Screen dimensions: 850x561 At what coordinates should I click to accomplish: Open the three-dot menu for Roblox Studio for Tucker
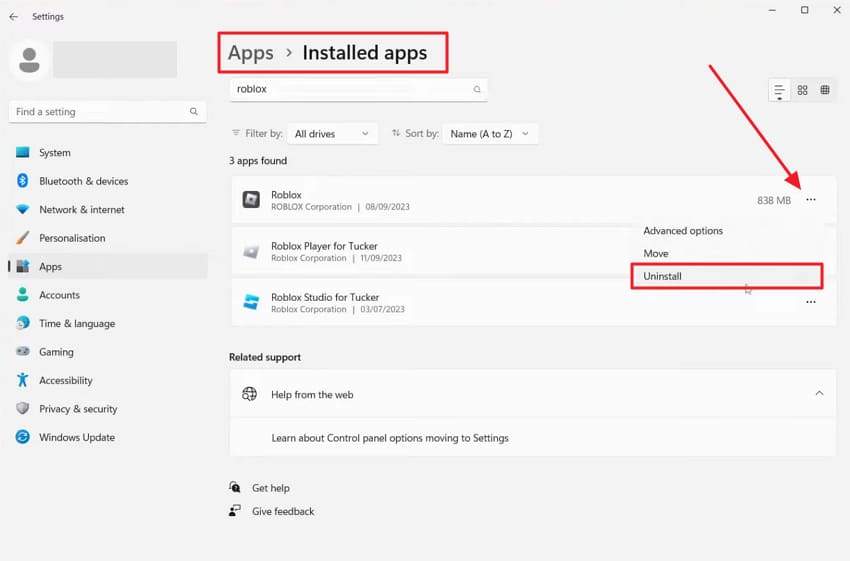[x=810, y=302]
